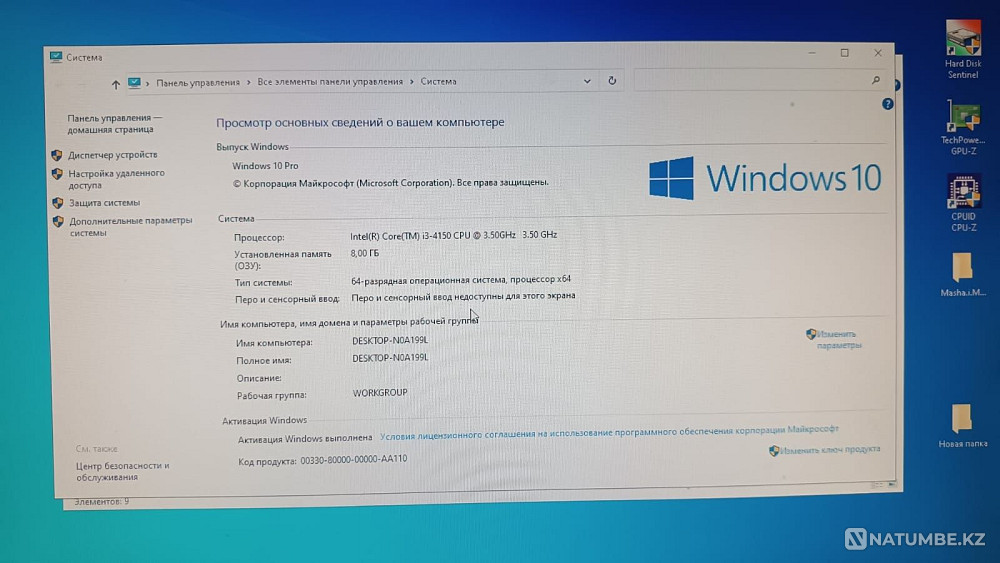The width and height of the screenshot is (1000, 563).
Task: Expand the address bar history dropdown
Action: pos(587,81)
